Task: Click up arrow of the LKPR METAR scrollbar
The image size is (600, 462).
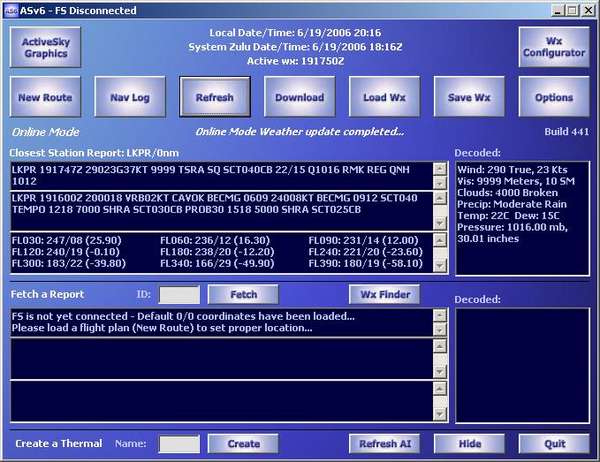Action: tap(440, 169)
